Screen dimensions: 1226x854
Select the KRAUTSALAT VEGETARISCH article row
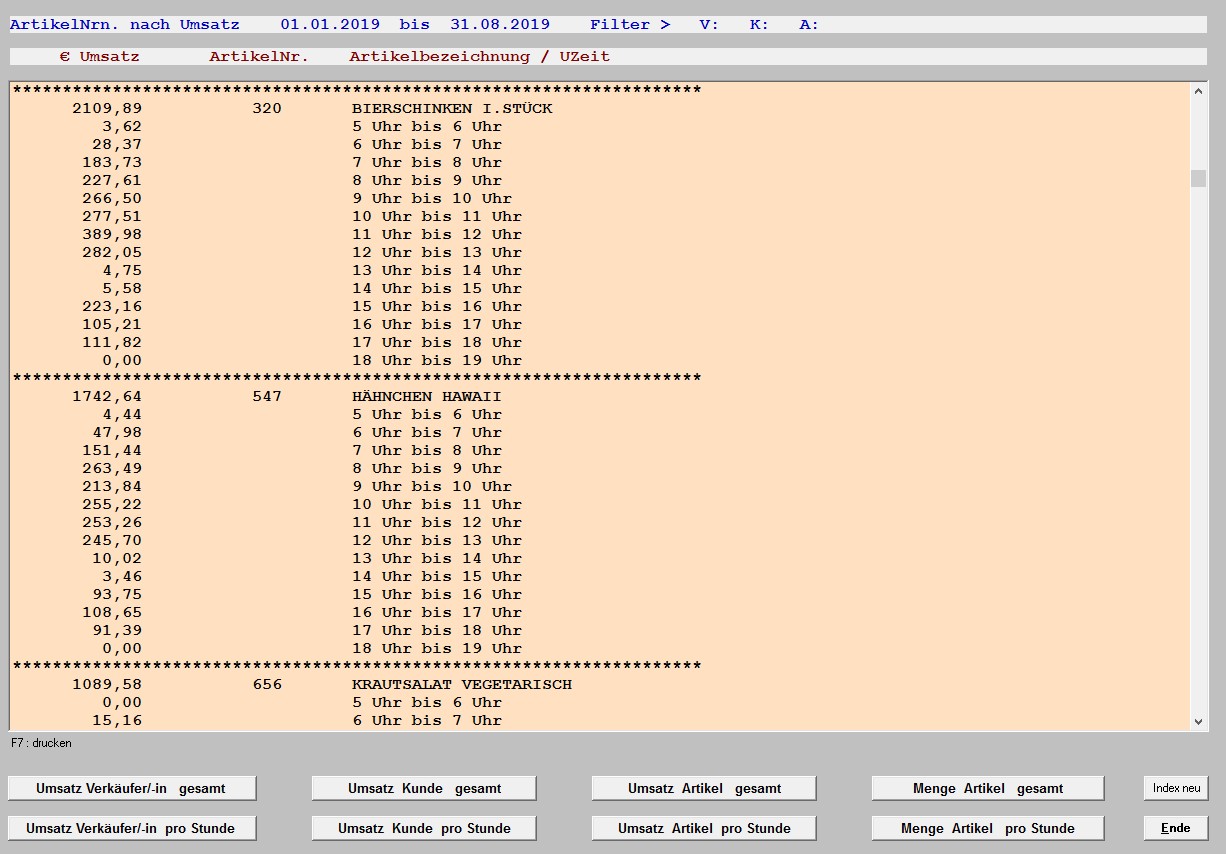click(461, 684)
